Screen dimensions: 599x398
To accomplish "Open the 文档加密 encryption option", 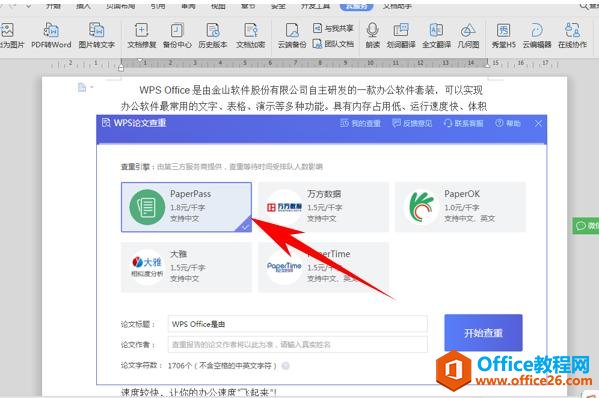I will 251,35.
